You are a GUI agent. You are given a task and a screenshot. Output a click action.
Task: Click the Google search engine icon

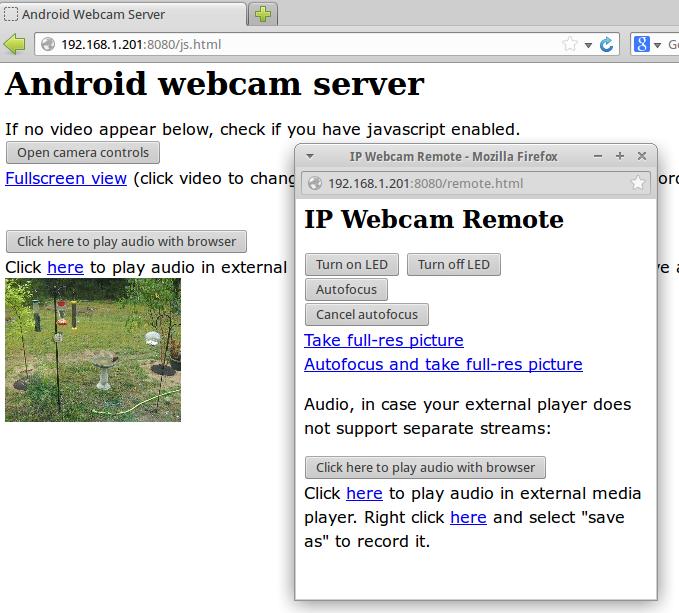[x=641, y=44]
